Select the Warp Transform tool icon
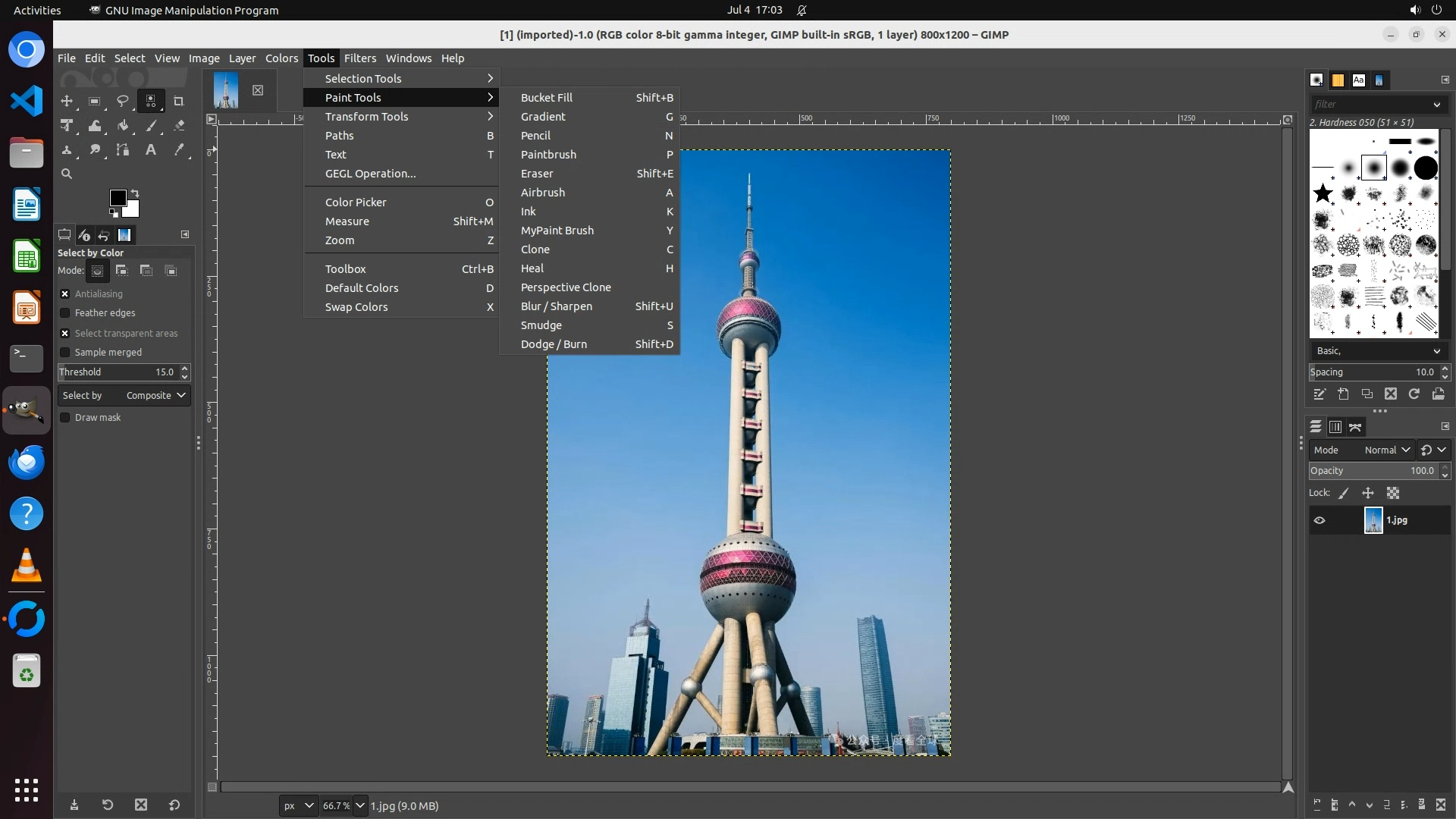 (95, 126)
